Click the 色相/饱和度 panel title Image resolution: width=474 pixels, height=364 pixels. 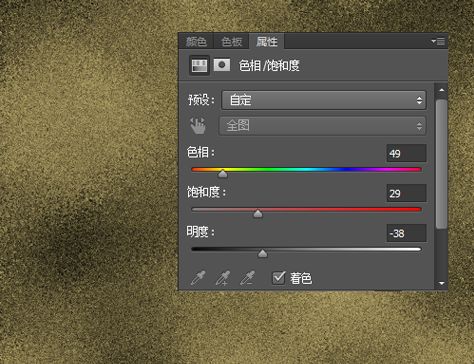pos(269,66)
